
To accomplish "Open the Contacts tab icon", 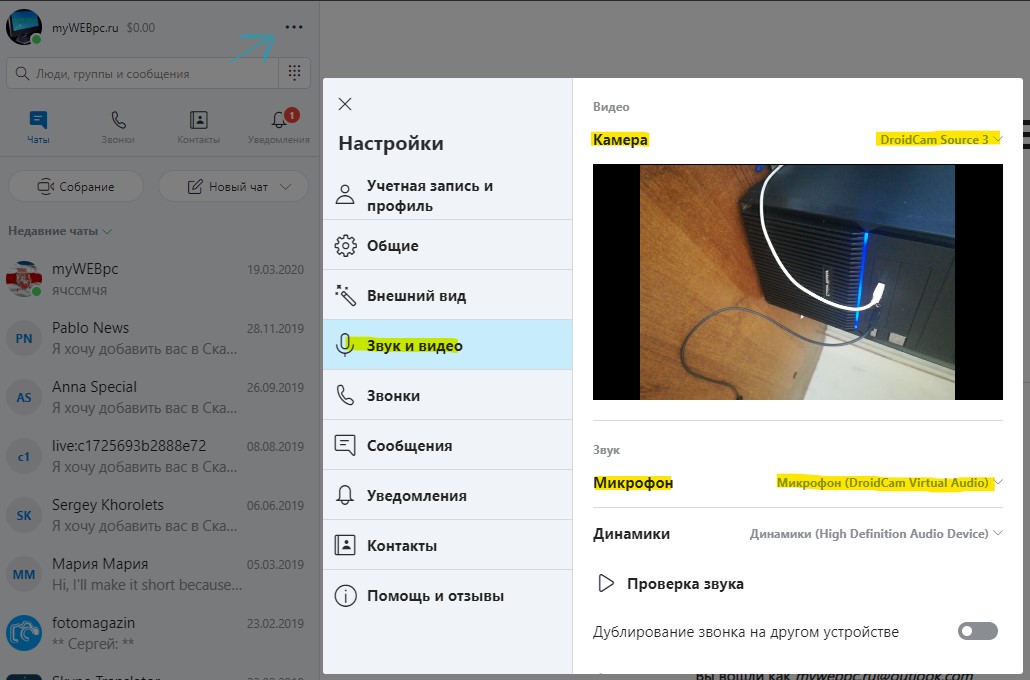I will 199,121.
